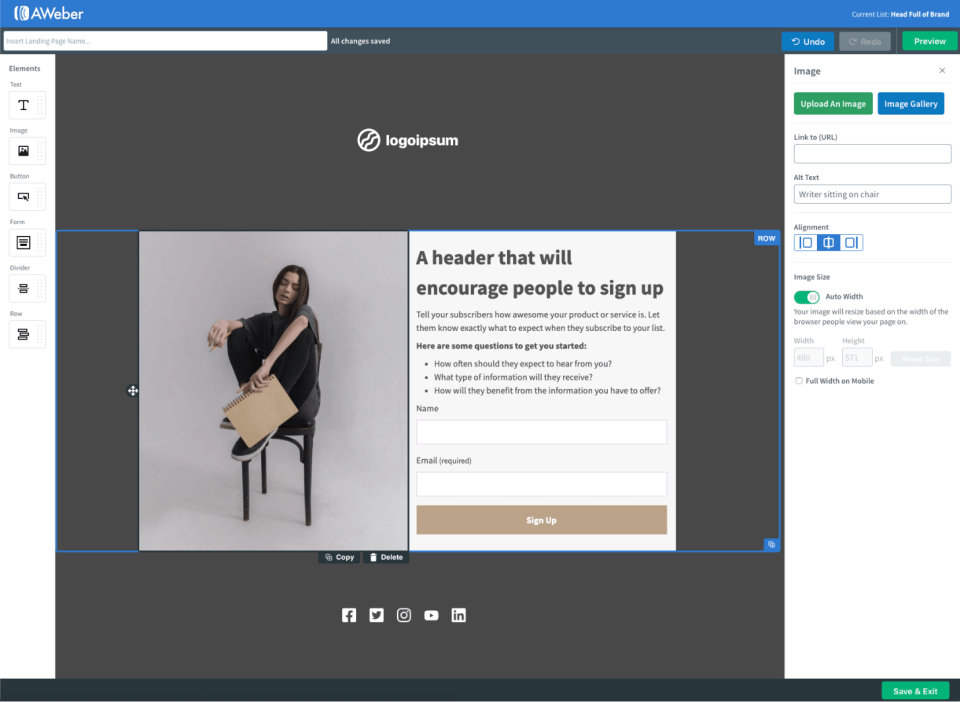Screen dimensions: 960x702
Task: Set image alignment to left
Action: (805, 242)
